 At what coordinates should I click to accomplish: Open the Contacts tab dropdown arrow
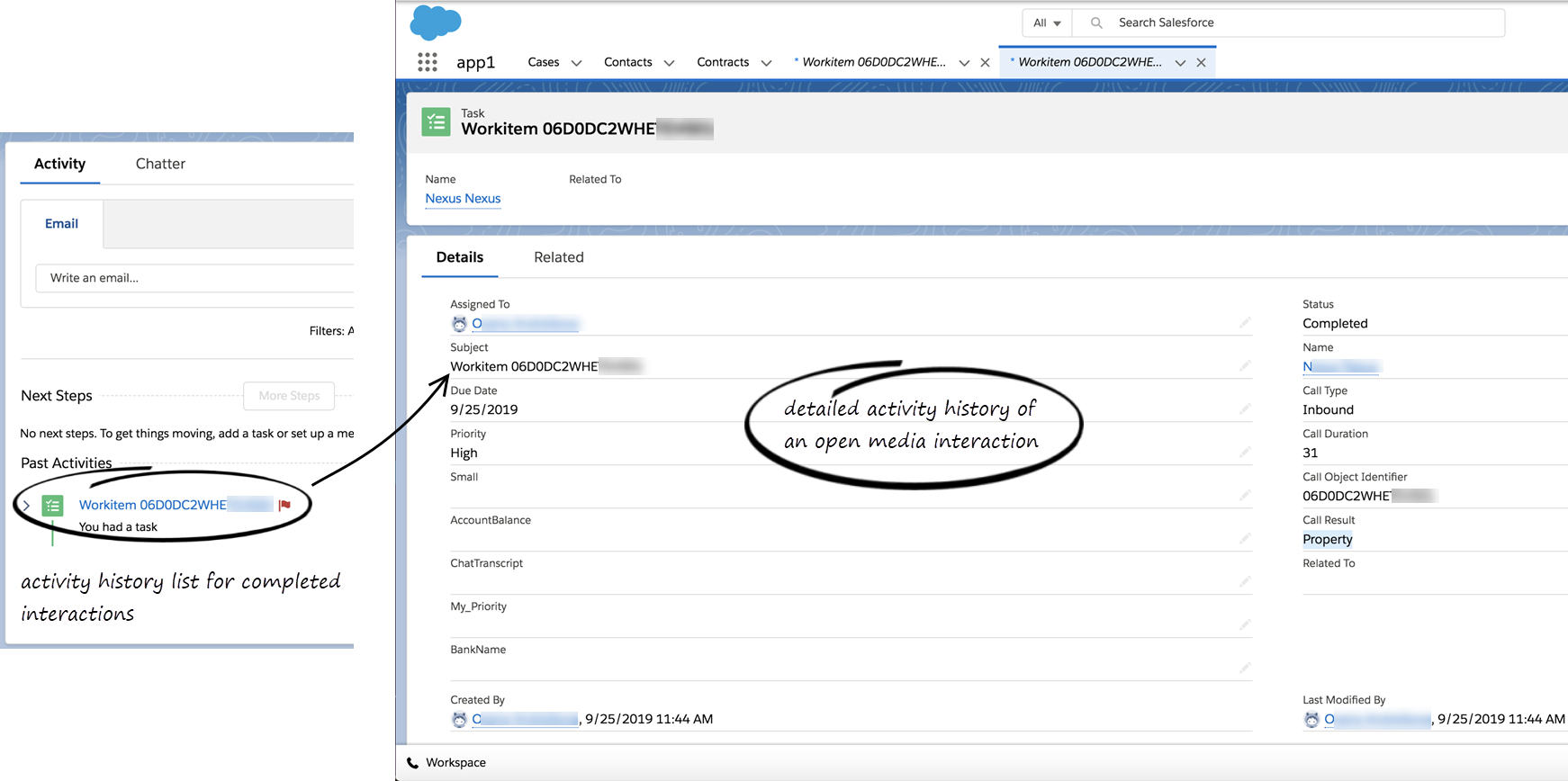pos(669,63)
